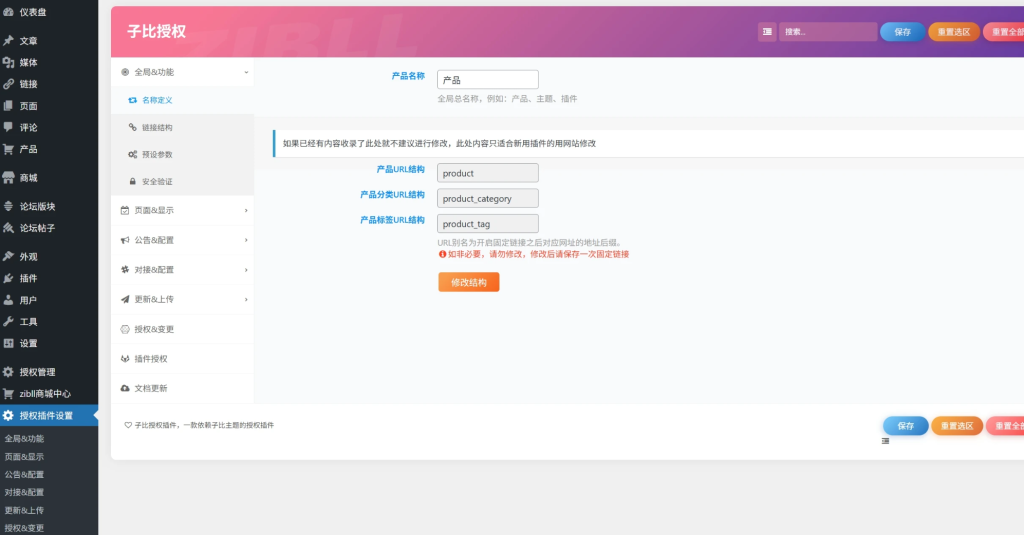Viewport: 1024px width, 535px height.
Task: Click the gear icon beside 授权管理
Action: 8,372
